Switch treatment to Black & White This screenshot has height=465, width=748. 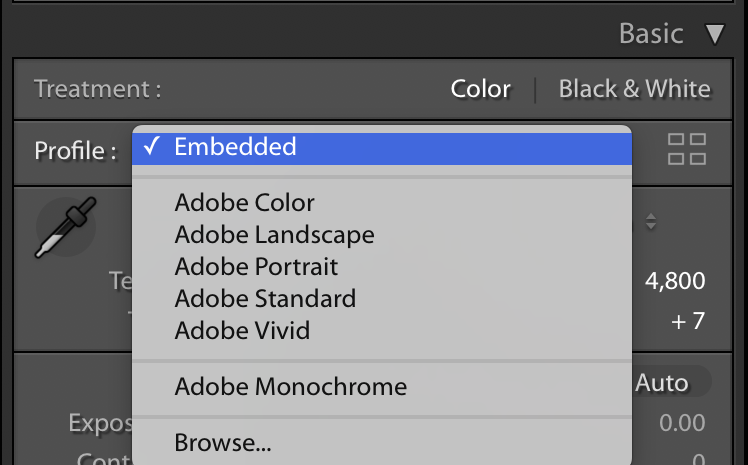pyautogui.click(x=634, y=89)
